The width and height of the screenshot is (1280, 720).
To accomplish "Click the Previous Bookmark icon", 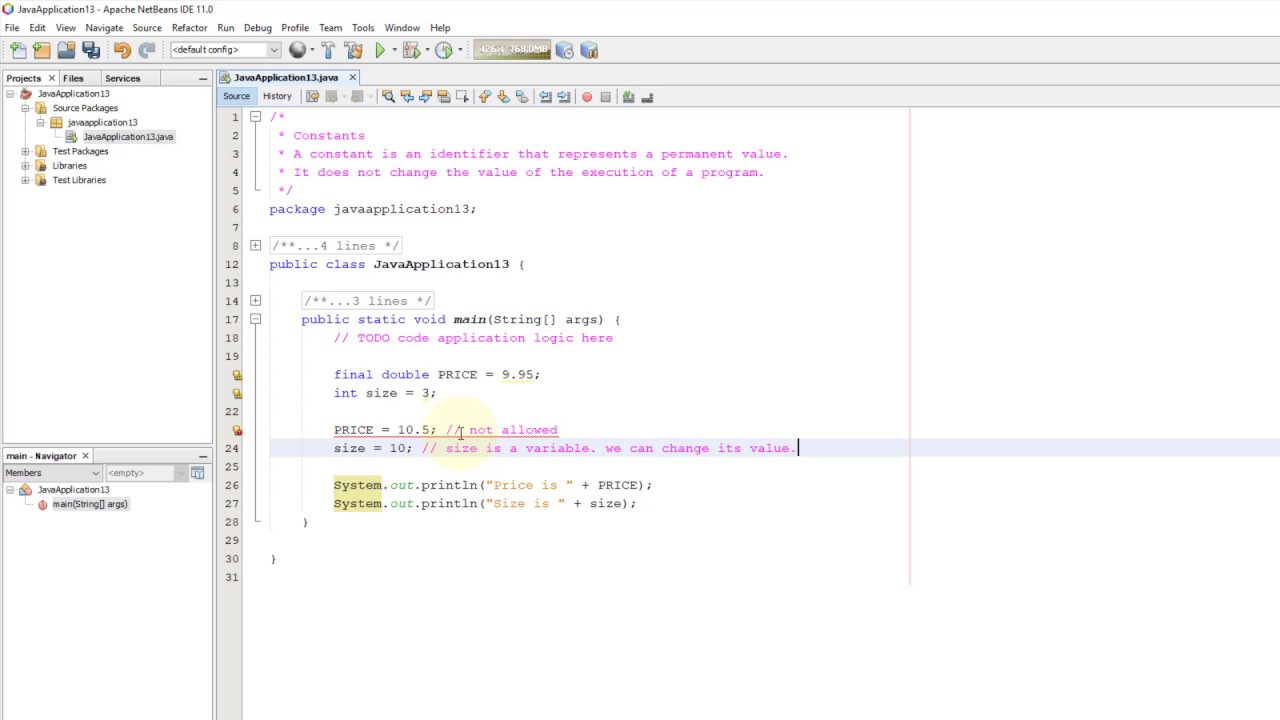I will pos(485,97).
